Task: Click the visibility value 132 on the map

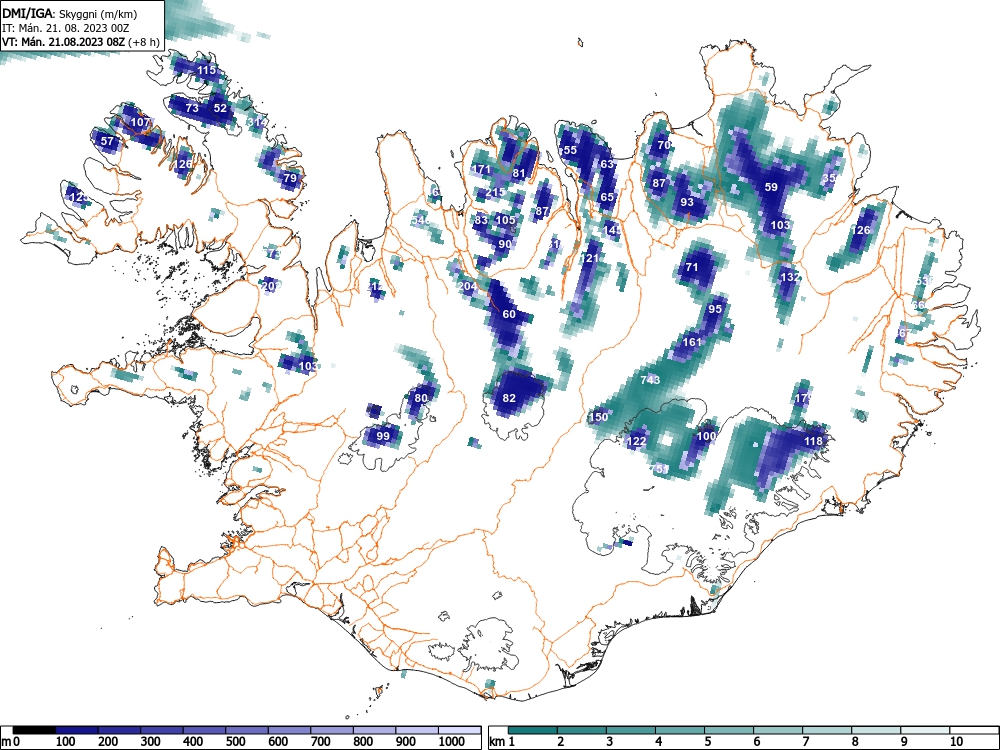Action: point(790,277)
